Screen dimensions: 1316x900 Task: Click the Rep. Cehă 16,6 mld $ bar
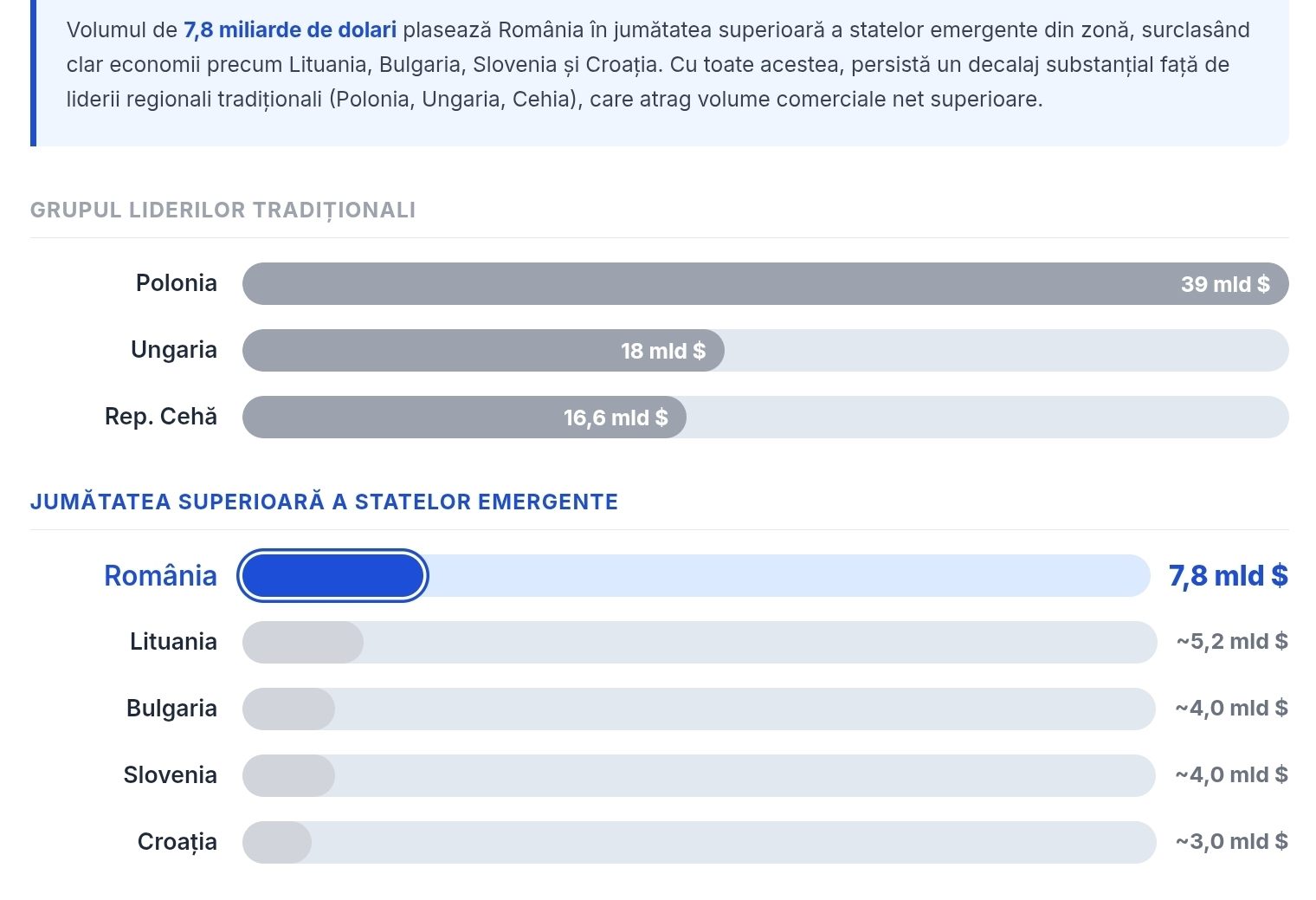(x=464, y=418)
